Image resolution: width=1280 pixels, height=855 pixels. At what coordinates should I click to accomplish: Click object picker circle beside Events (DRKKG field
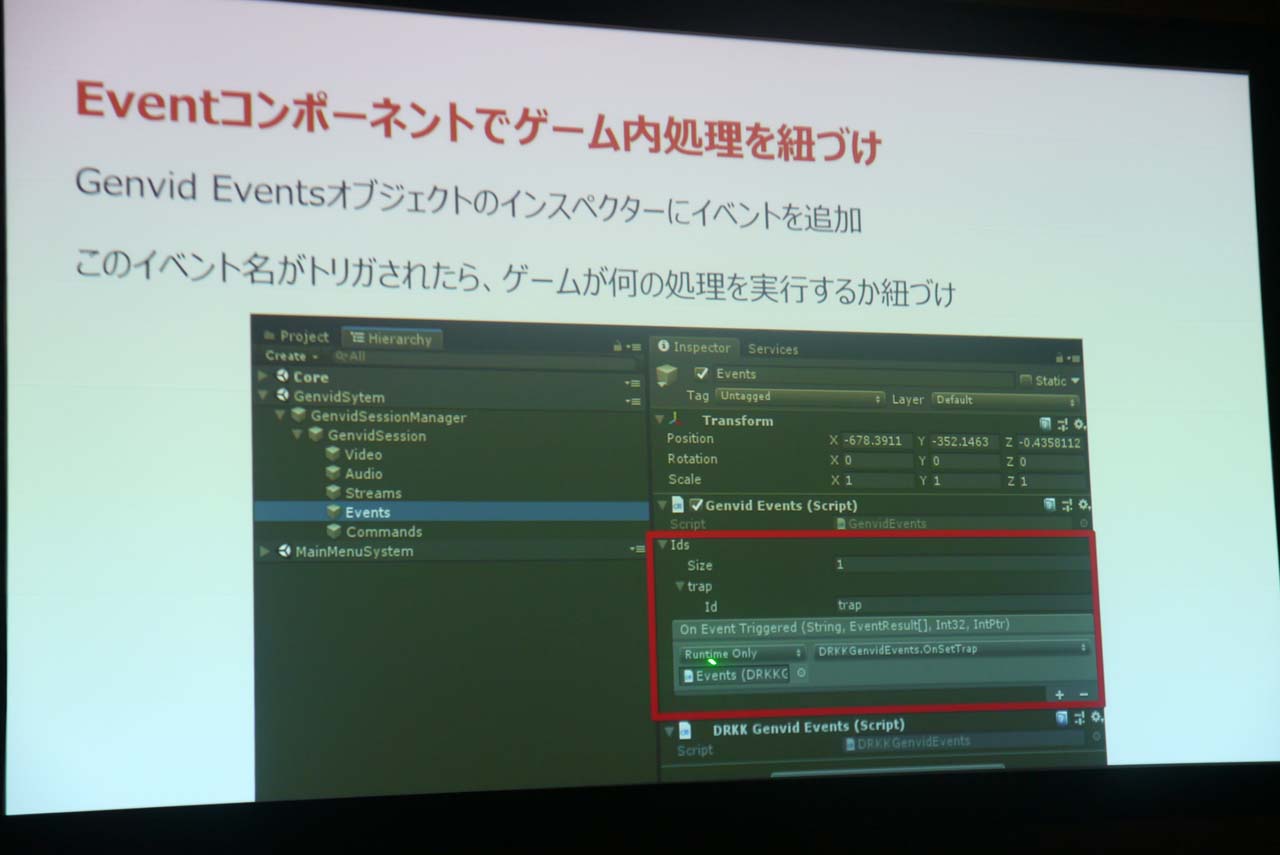pyautogui.click(x=801, y=674)
